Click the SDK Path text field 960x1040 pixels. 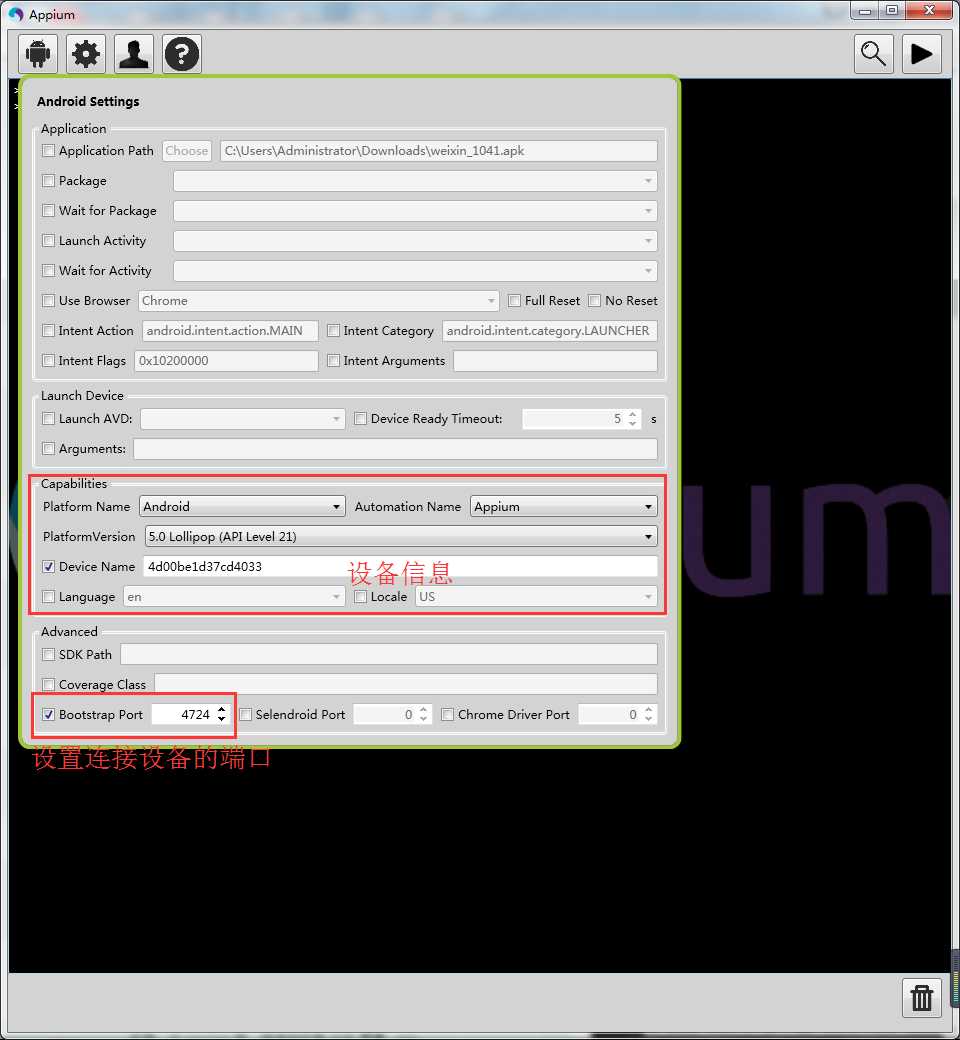point(389,655)
